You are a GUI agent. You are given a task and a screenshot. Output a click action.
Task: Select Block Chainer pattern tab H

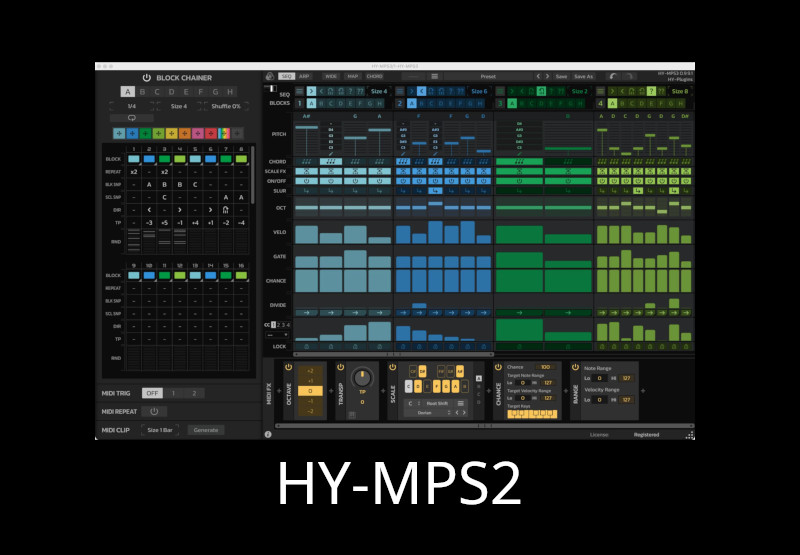click(x=230, y=92)
